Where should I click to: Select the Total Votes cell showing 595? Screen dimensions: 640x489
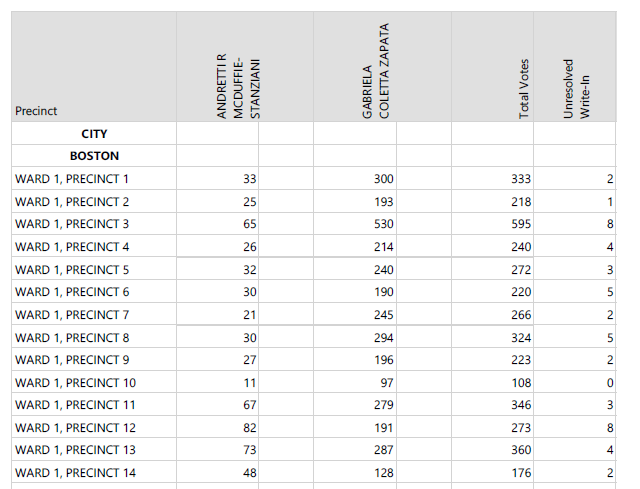pos(520,224)
